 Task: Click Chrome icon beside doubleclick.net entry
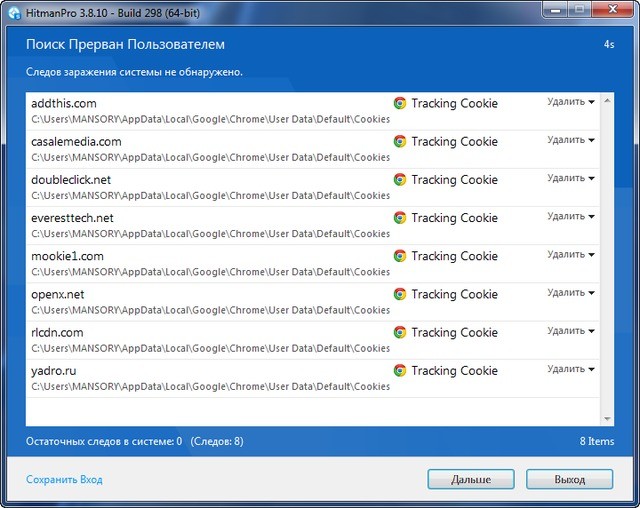(x=400, y=180)
